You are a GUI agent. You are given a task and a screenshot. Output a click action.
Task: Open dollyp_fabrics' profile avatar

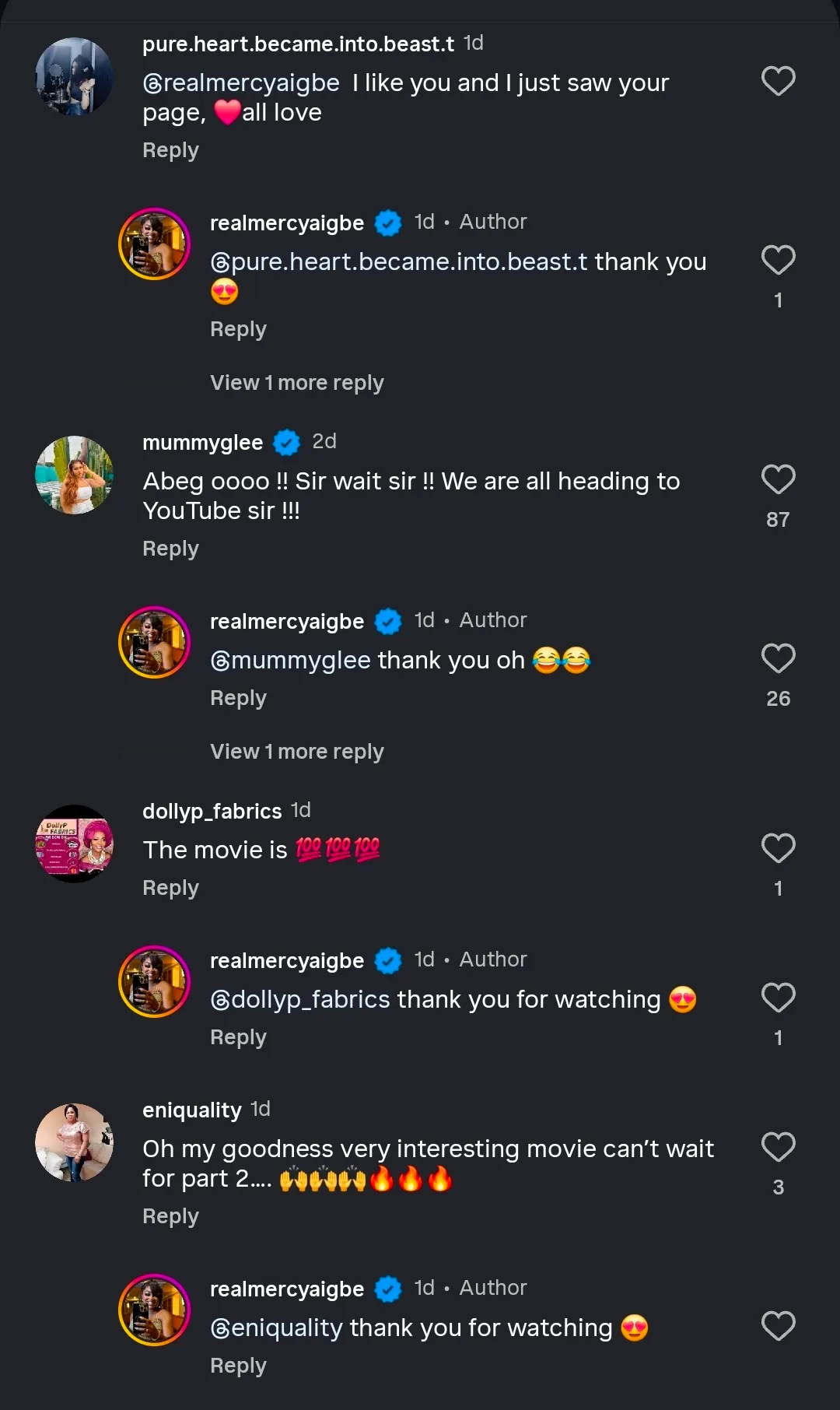[75, 844]
